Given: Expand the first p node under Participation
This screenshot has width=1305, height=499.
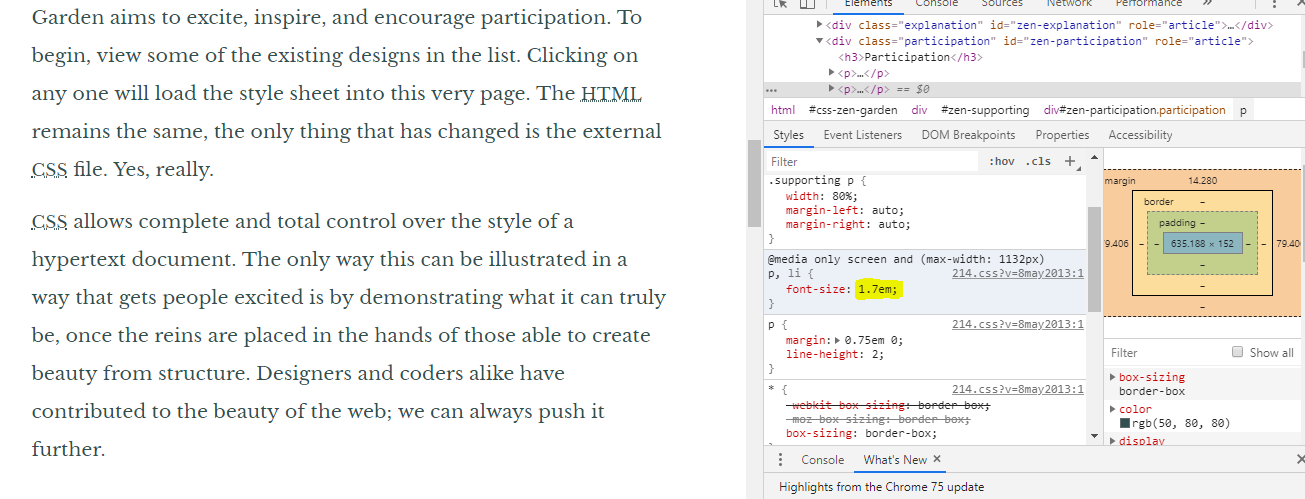Looking at the screenshot, I should point(832,73).
